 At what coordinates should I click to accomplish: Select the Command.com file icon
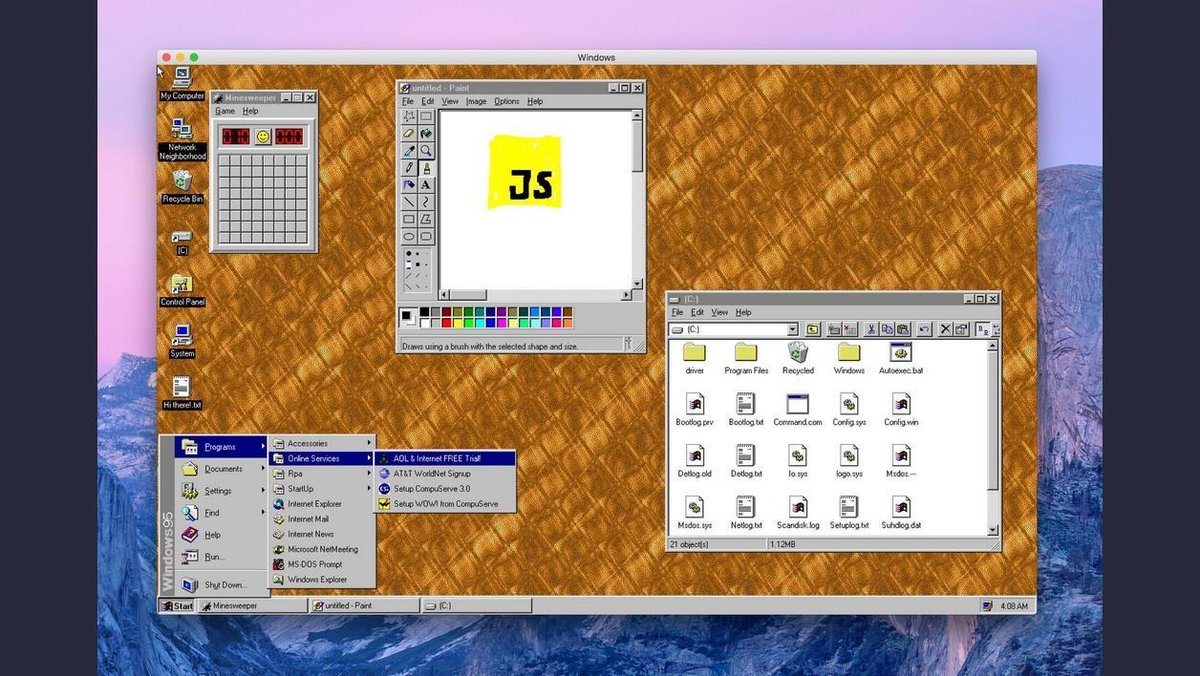tap(797, 410)
